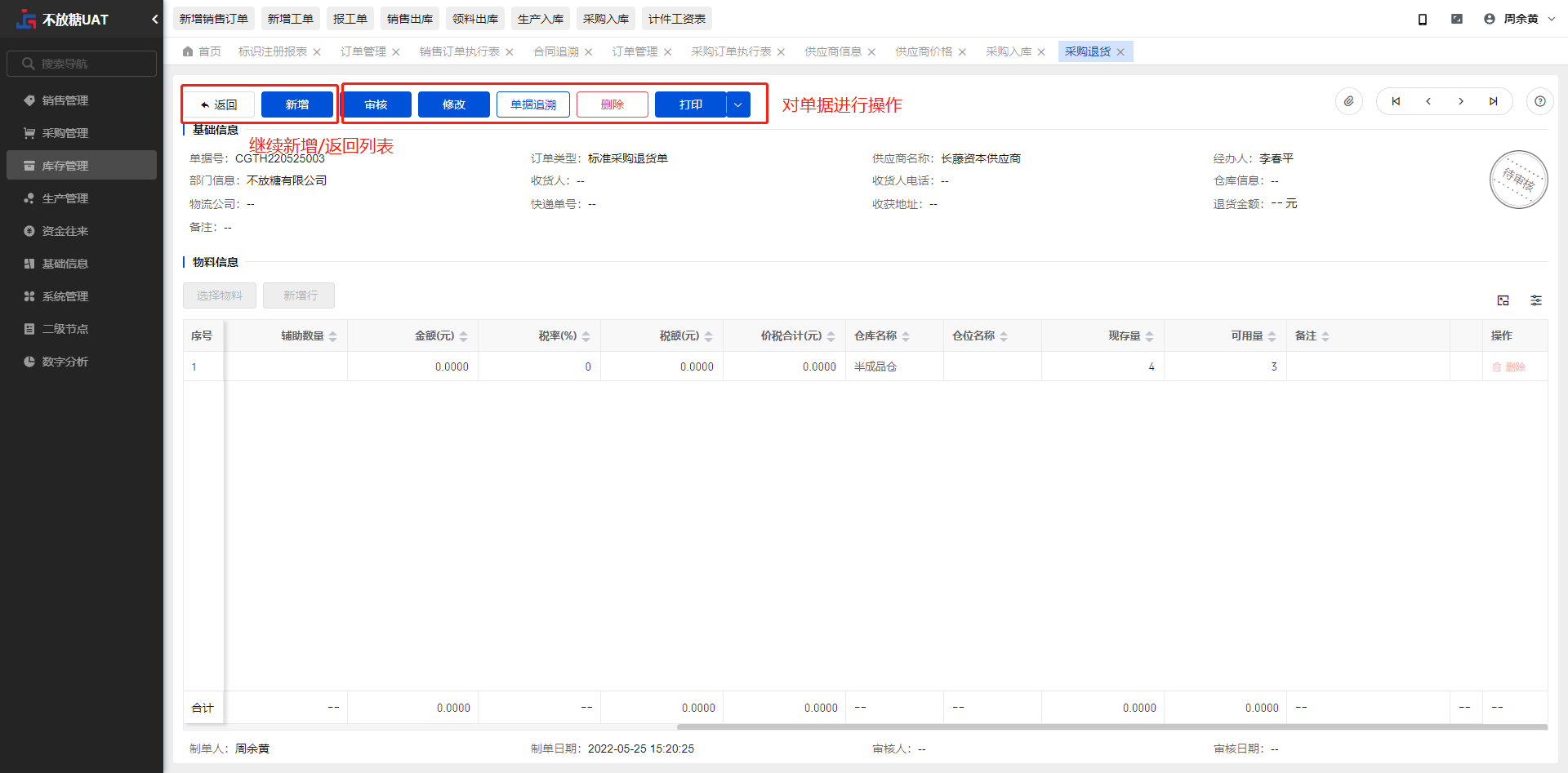1568x773 pixels.
Task: Open the user menu 周余黄
Action: click(x=1520, y=19)
